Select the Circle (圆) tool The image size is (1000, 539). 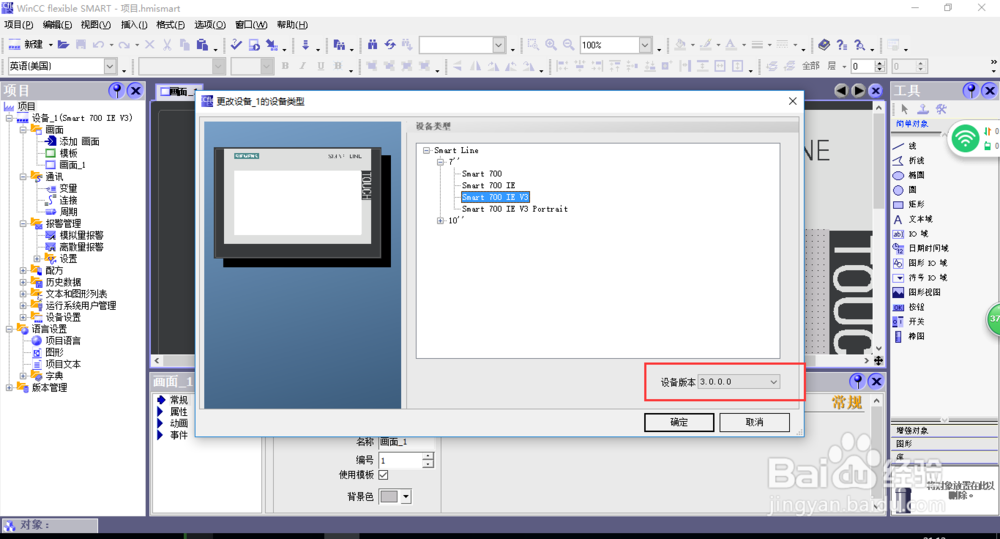904,190
